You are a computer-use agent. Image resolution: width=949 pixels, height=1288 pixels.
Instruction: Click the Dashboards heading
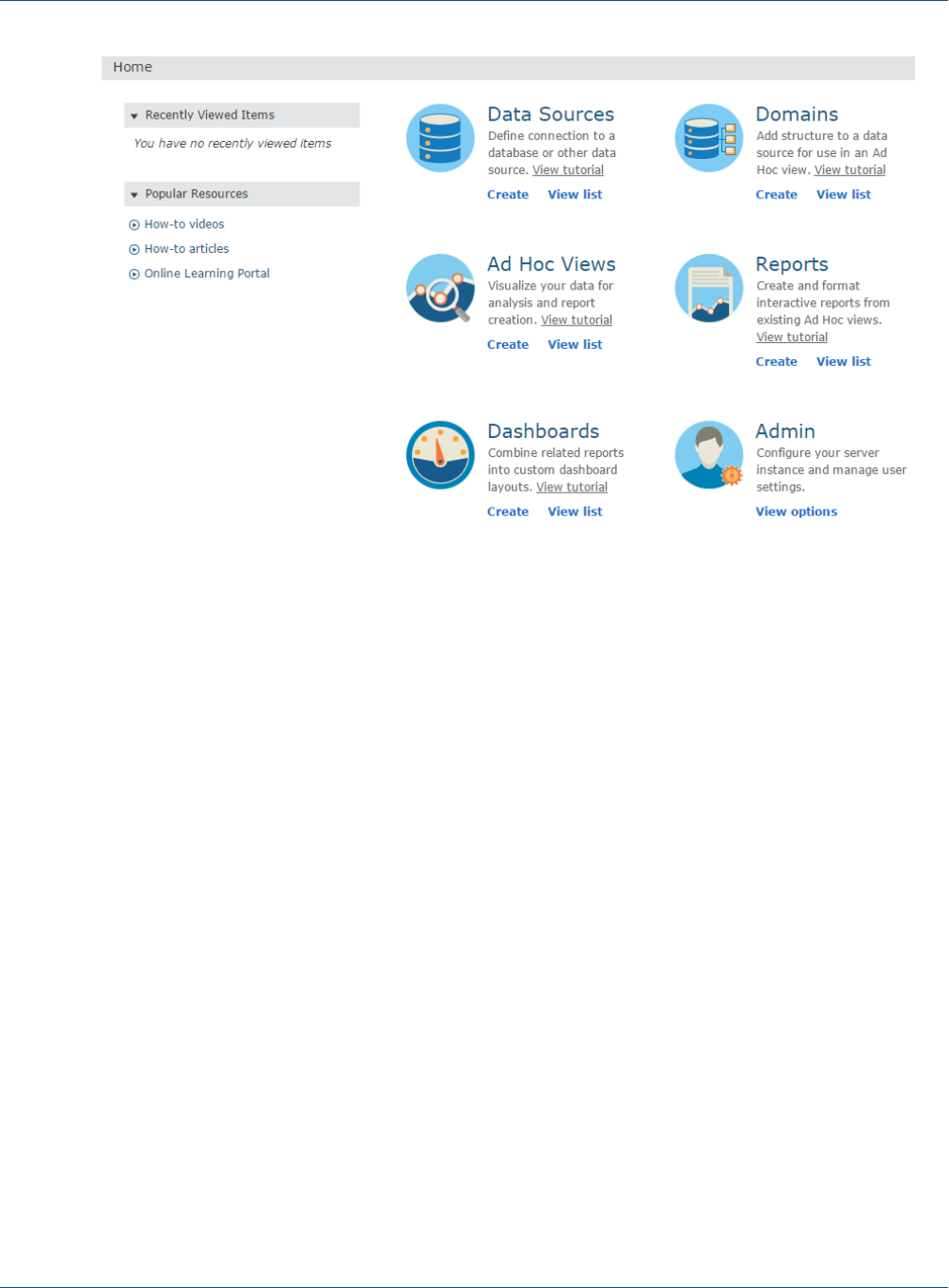pyautogui.click(x=543, y=431)
